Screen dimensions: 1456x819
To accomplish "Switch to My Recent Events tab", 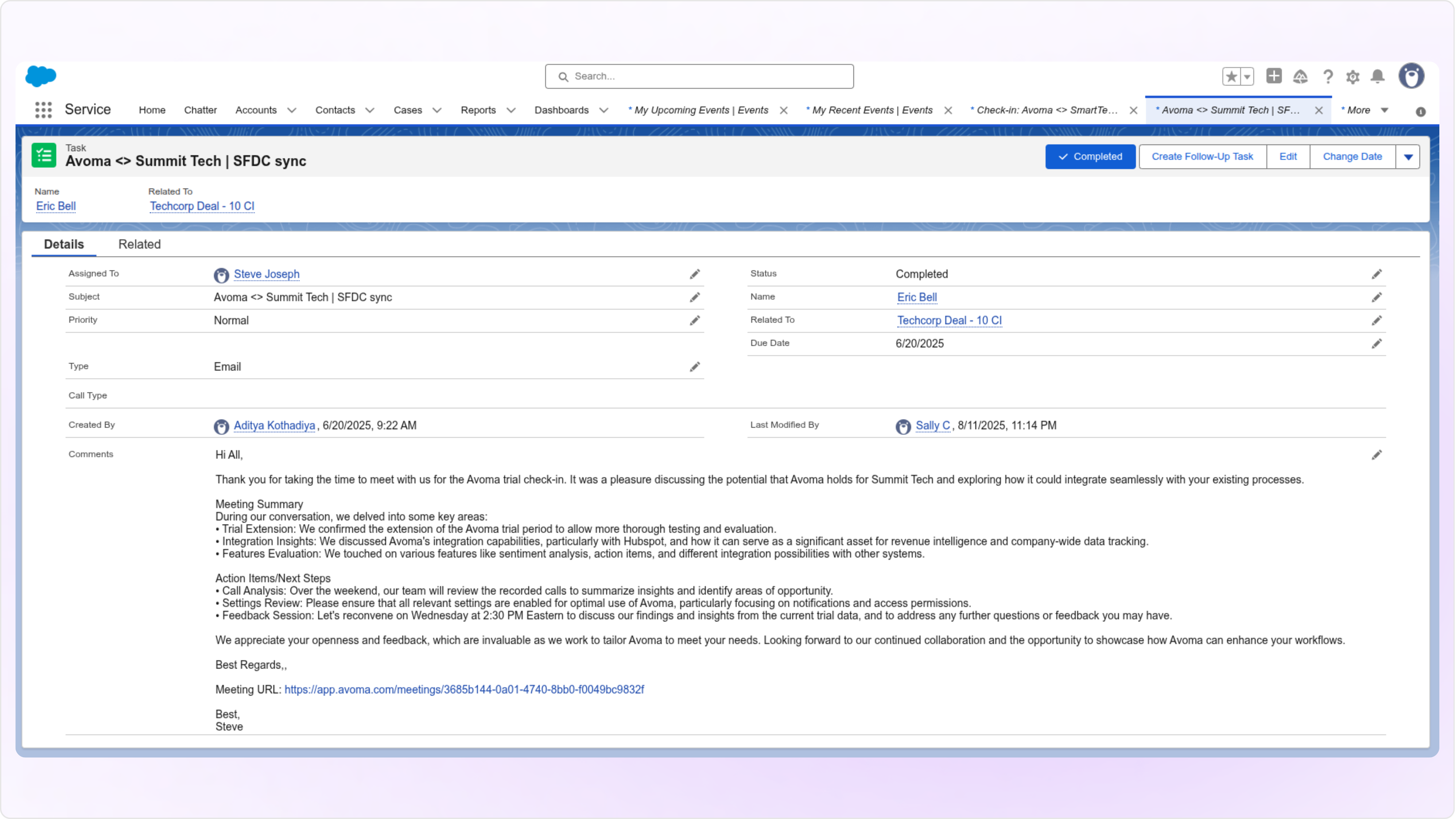I will 869,110.
